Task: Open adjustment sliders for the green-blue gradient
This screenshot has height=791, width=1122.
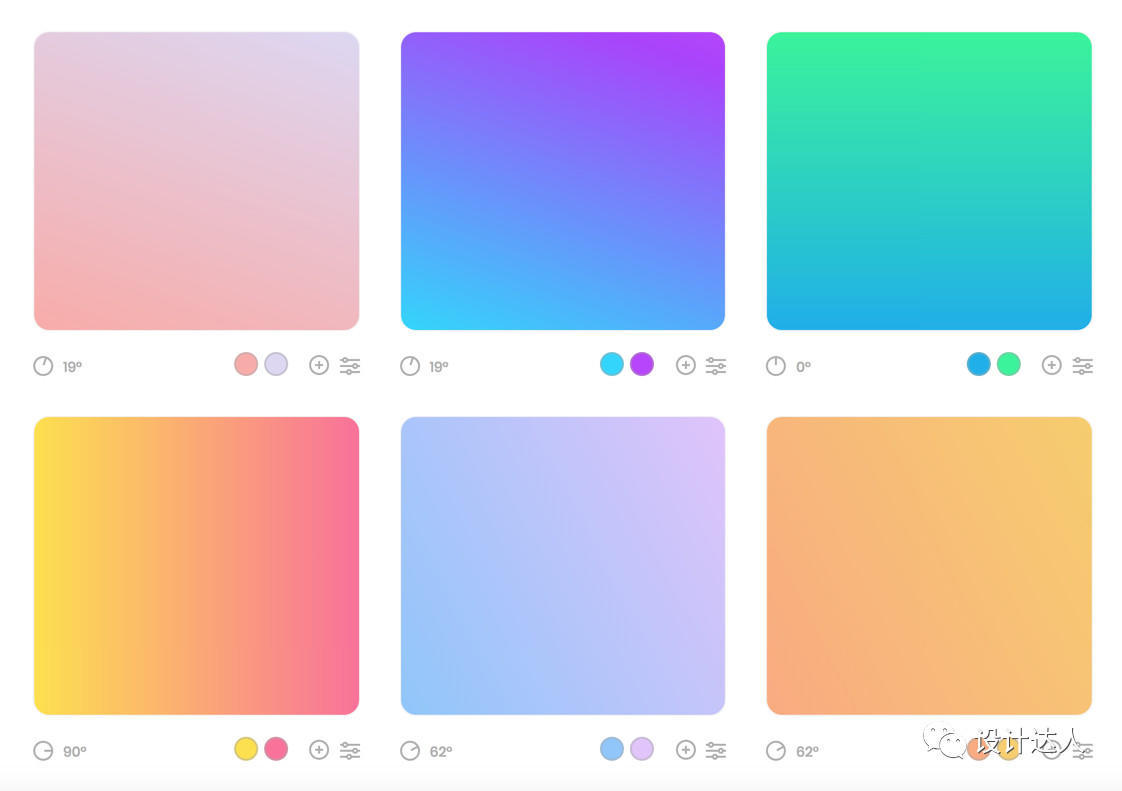Action: click(1083, 366)
